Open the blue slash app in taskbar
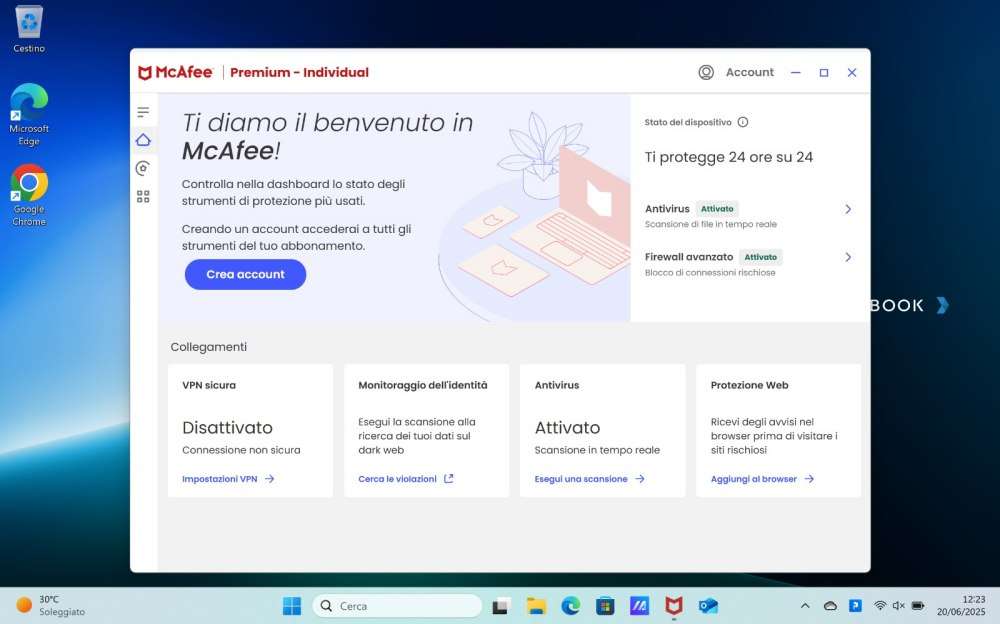Viewport: 1000px width, 624px height. [640, 605]
